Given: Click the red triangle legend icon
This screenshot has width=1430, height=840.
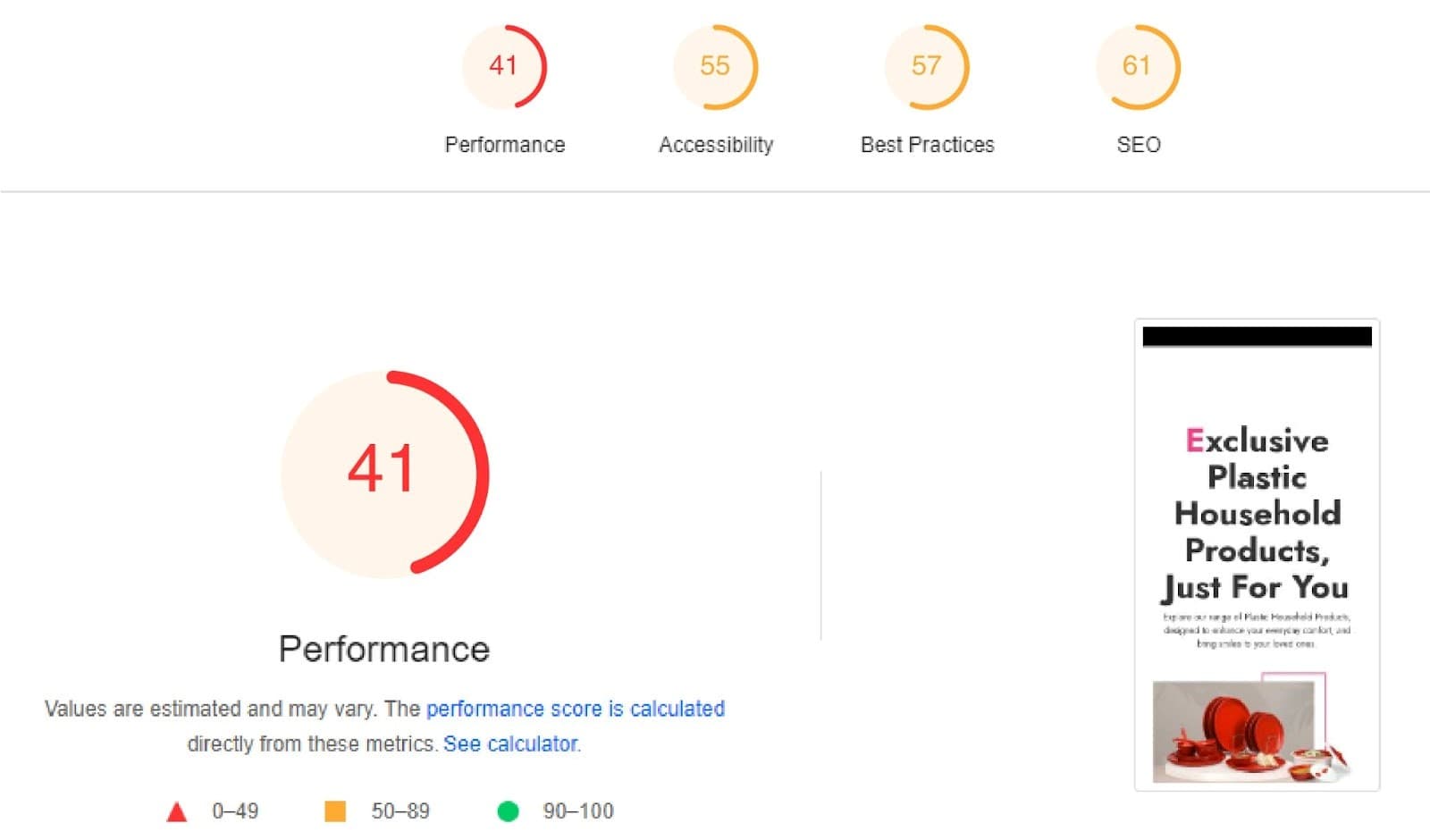Looking at the screenshot, I should (x=177, y=811).
